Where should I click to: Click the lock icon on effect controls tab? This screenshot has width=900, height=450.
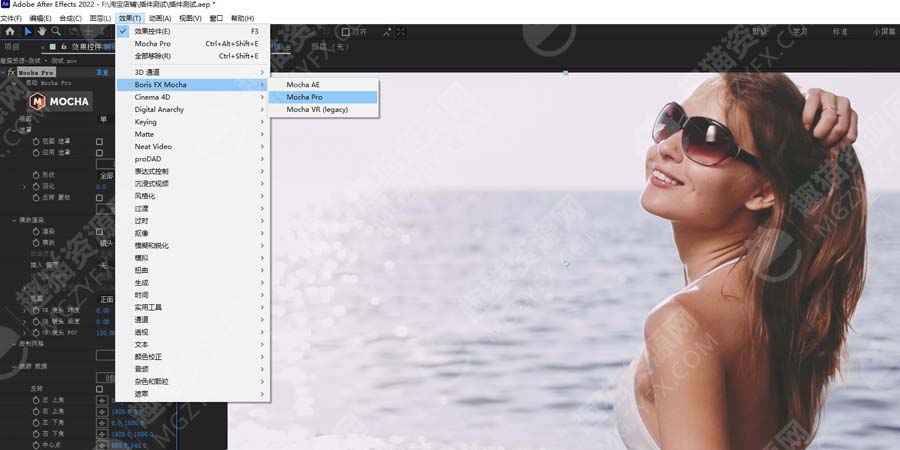[x=63, y=47]
